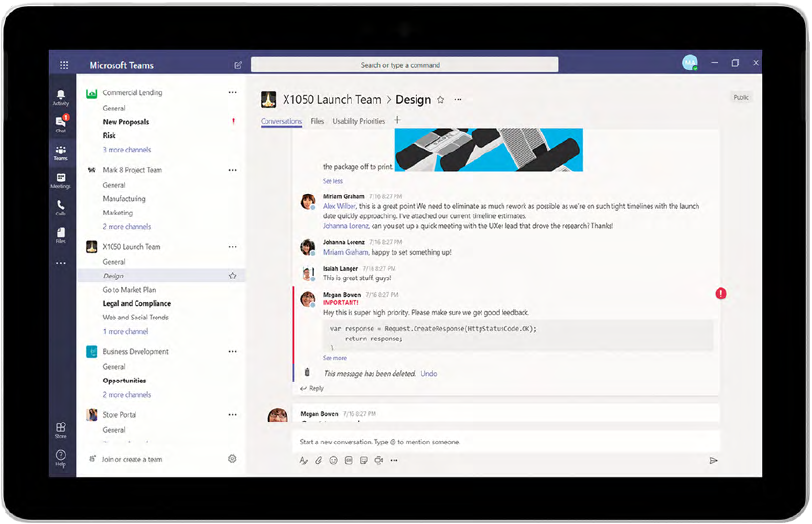This screenshot has height=524, width=812.
Task: Open Marketing channel under Mark 8
Action: [x=118, y=212]
